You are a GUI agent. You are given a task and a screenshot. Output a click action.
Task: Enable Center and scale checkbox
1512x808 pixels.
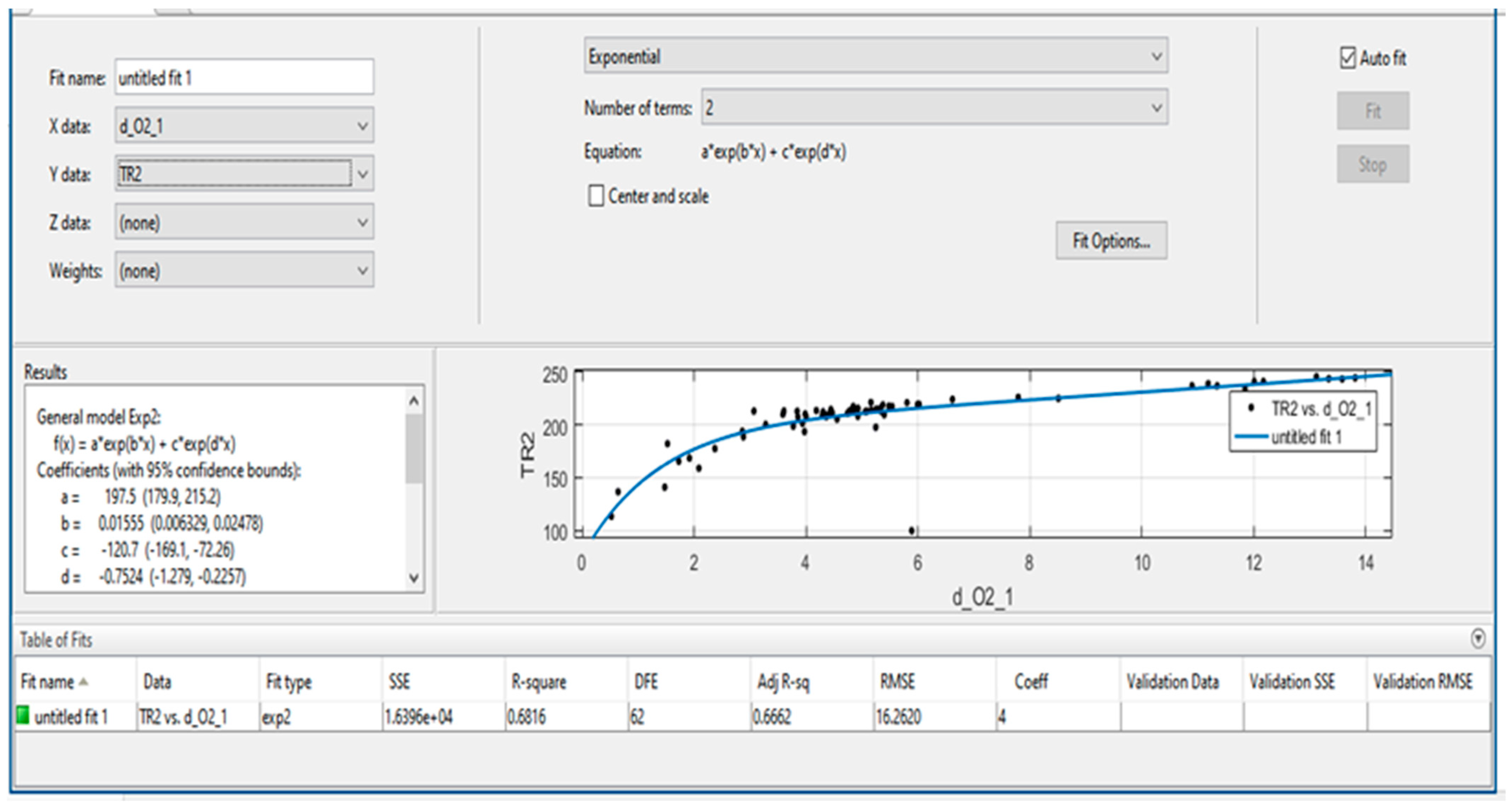click(596, 196)
